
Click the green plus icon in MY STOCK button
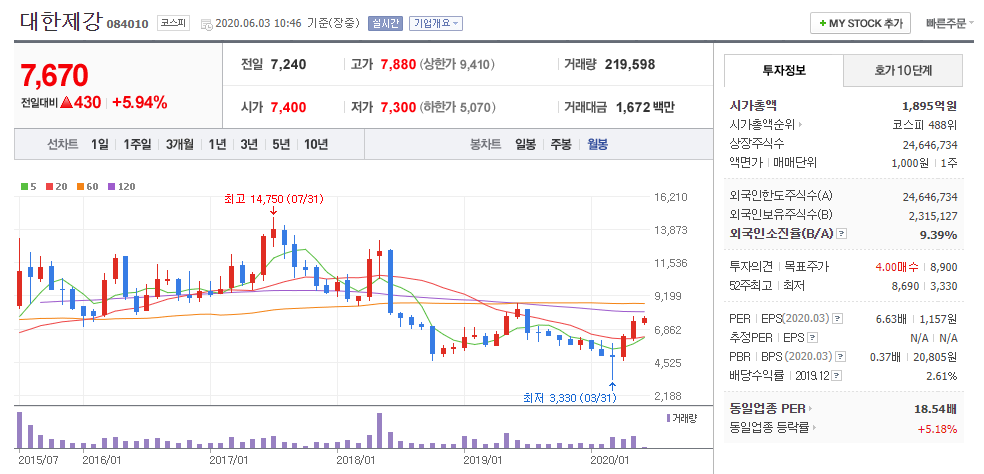pos(822,24)
